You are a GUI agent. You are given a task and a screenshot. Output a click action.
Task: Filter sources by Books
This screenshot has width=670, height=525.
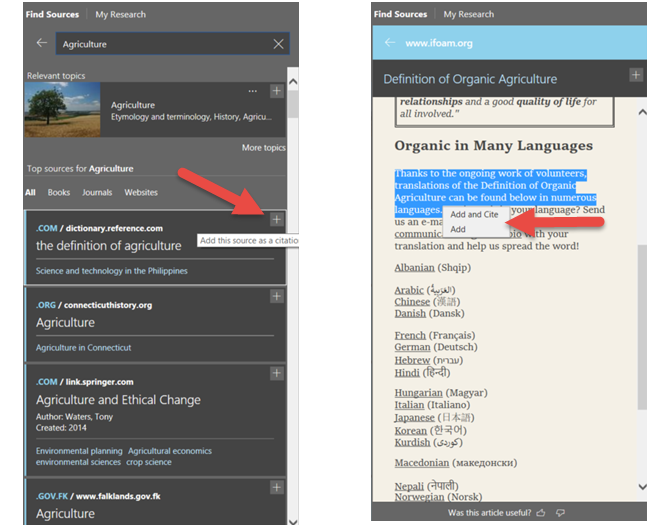tap(59, 192)
